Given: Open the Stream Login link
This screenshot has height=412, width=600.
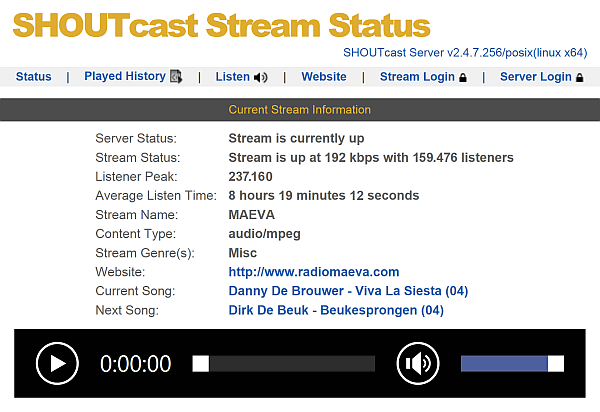Looking at the screenshot, I should point(417,77).
